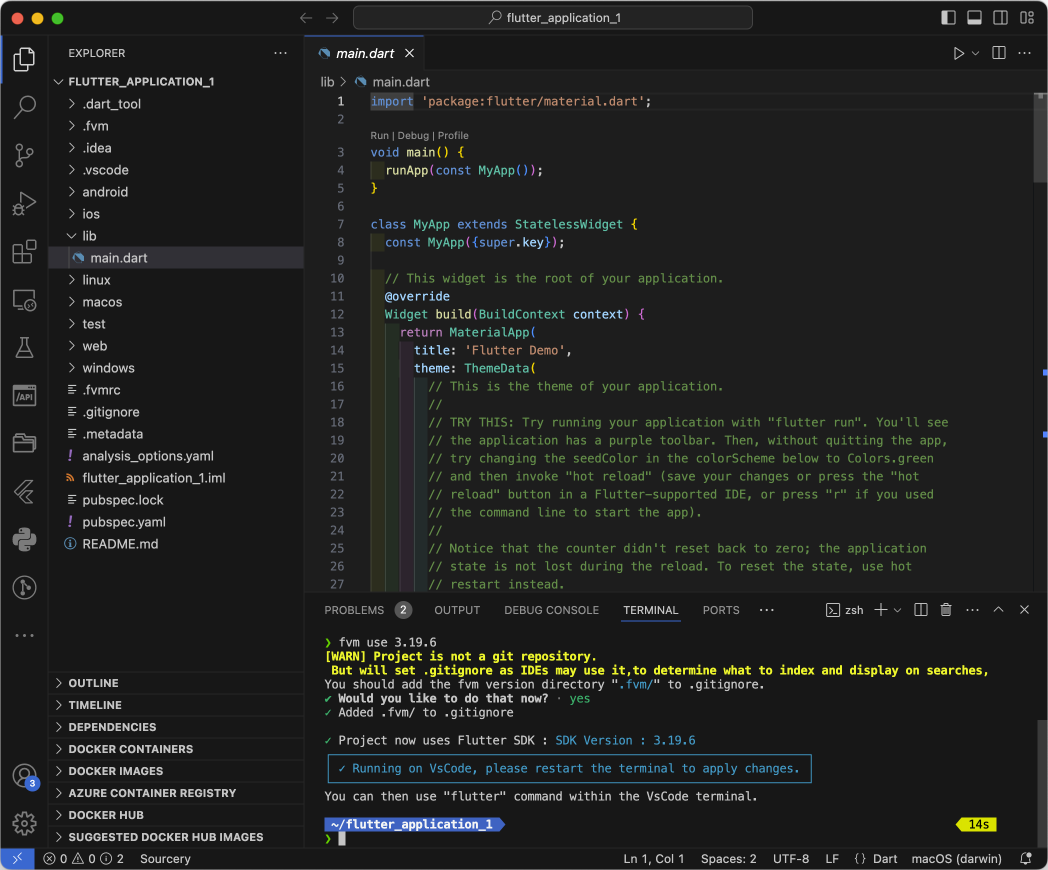Viewport: 1048px width, 870px height.
Task: Switch to the DEBUG CONSOLE tab
Action: click(551, 610)
